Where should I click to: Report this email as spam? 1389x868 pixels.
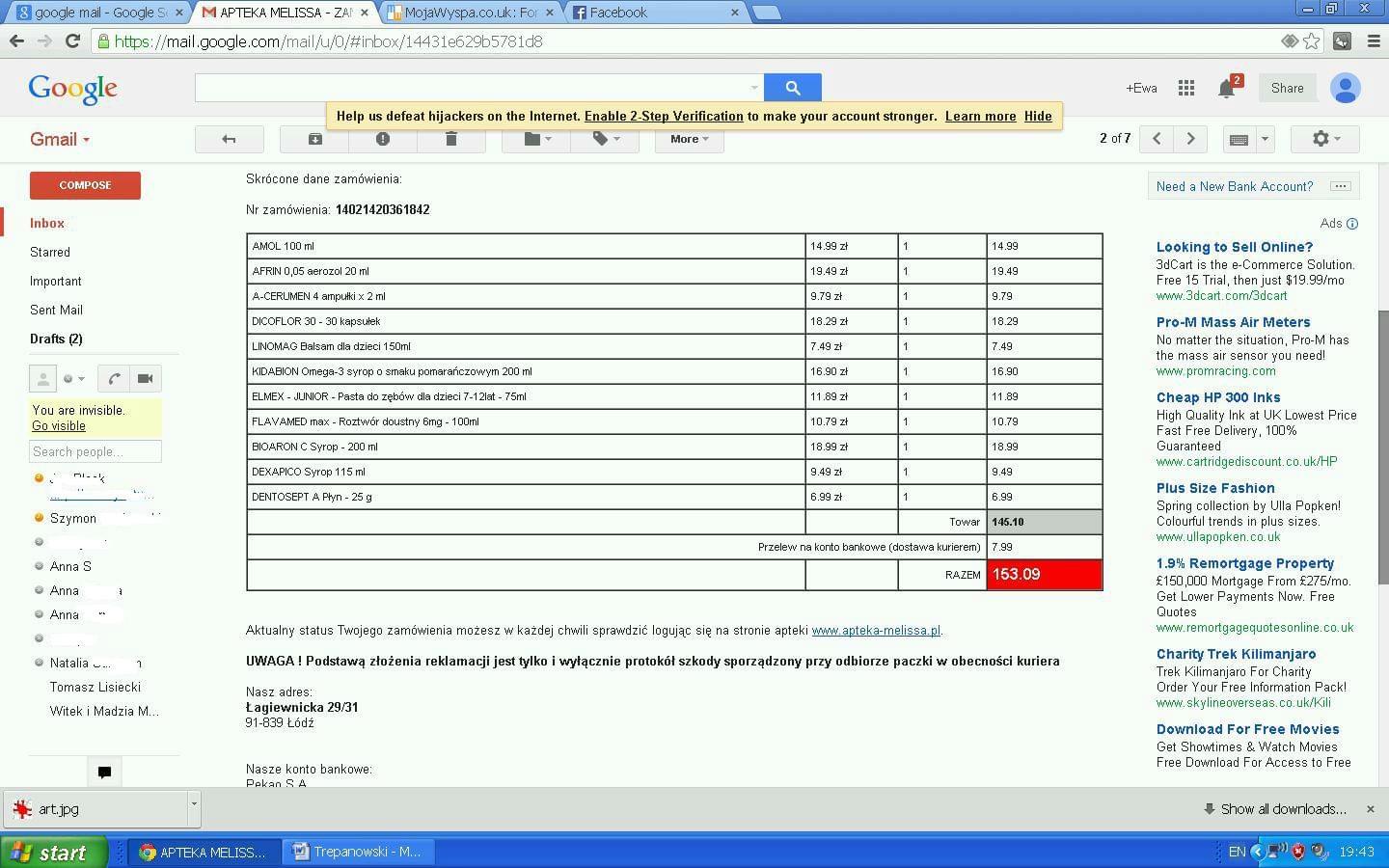pos(383,139)
